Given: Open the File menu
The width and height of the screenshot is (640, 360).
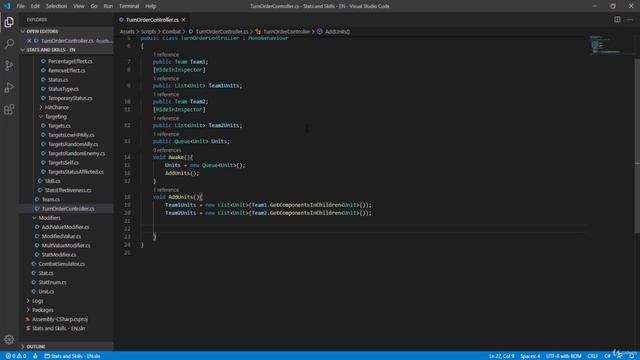Looking at the screenshot, I should (x=20, y=6).
